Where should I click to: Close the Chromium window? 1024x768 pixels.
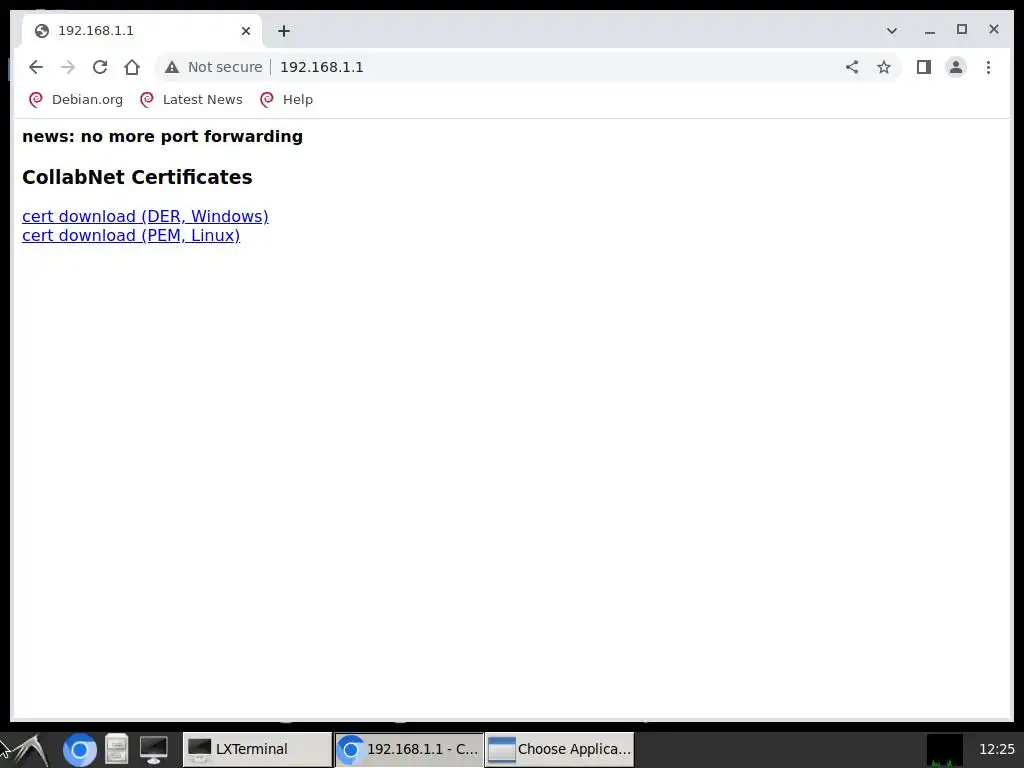click(994, 29)
